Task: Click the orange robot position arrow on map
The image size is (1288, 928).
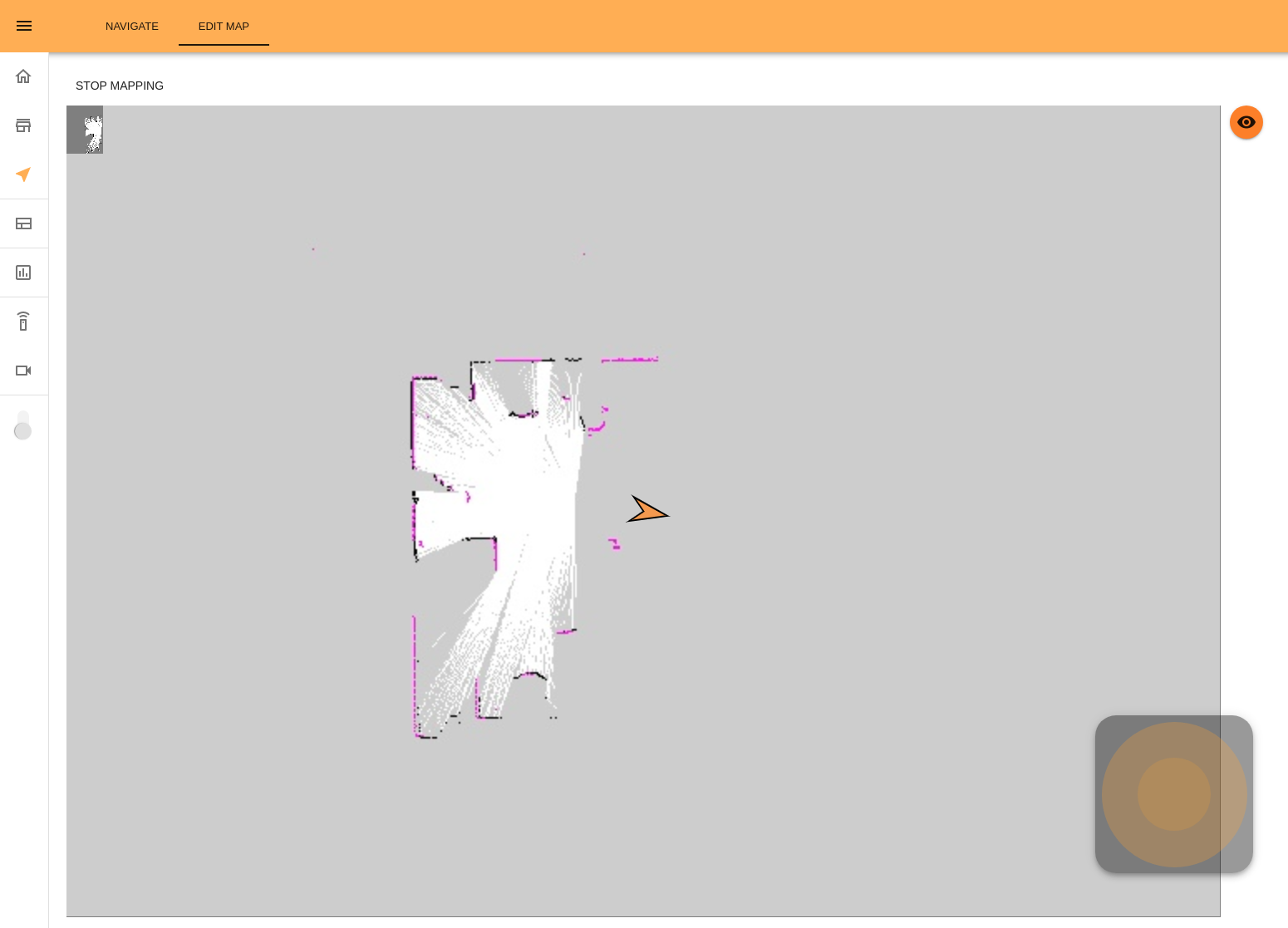Action: pyautogui.click(x=647, y=510)
